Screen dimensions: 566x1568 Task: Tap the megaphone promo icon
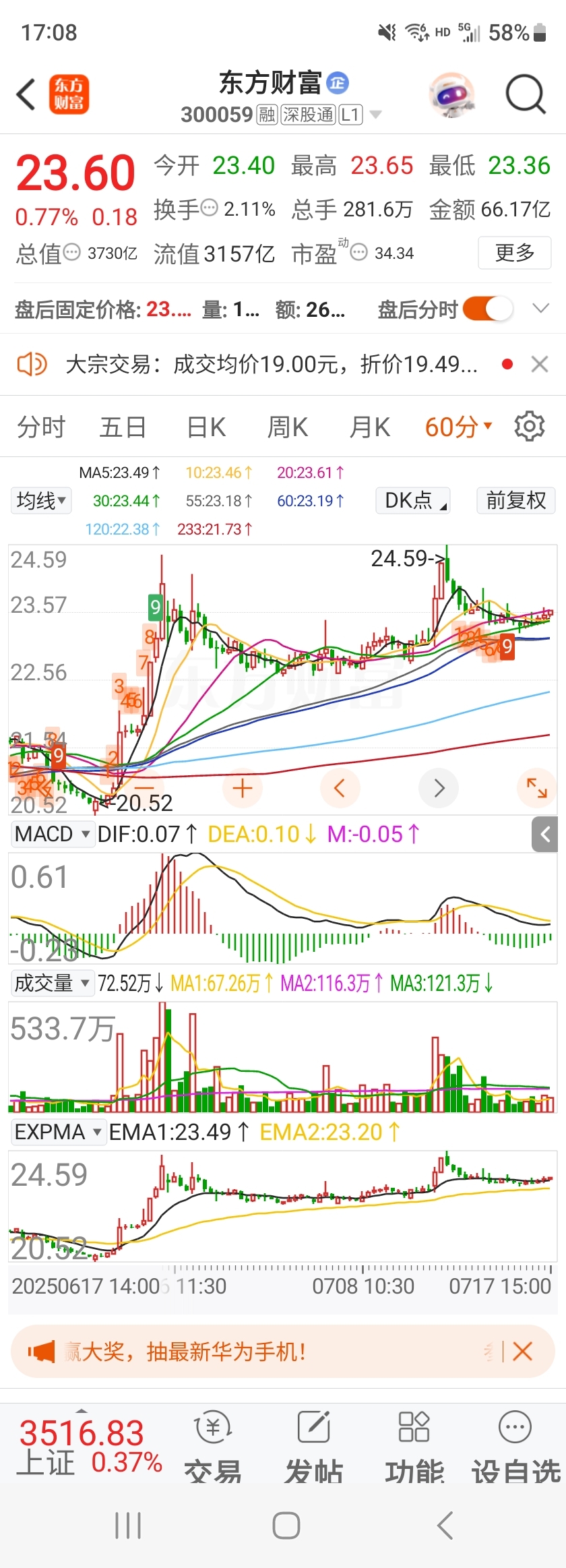(x=41, y=1351)
